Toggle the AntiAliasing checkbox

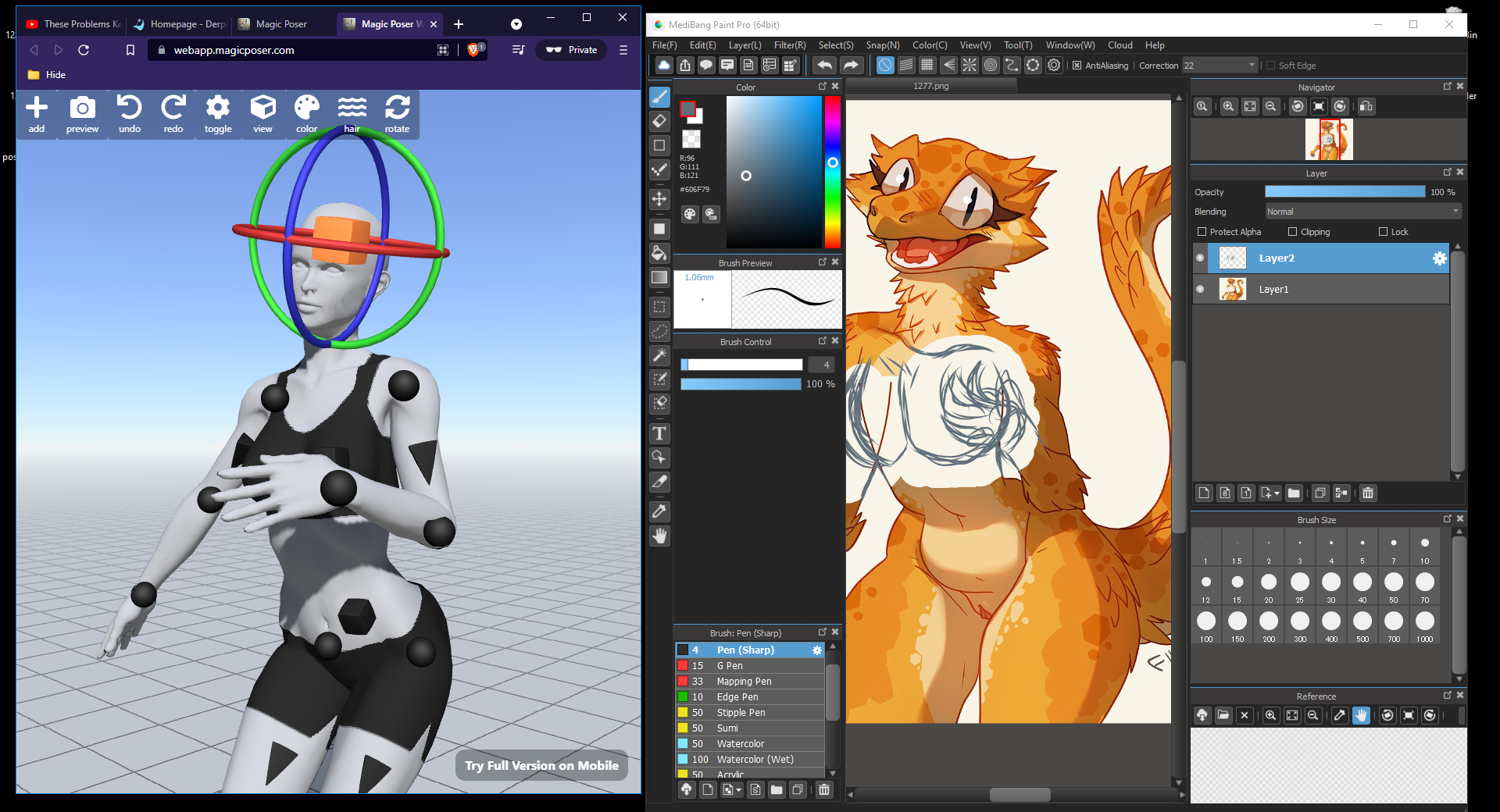click(x=1077, y=66)
